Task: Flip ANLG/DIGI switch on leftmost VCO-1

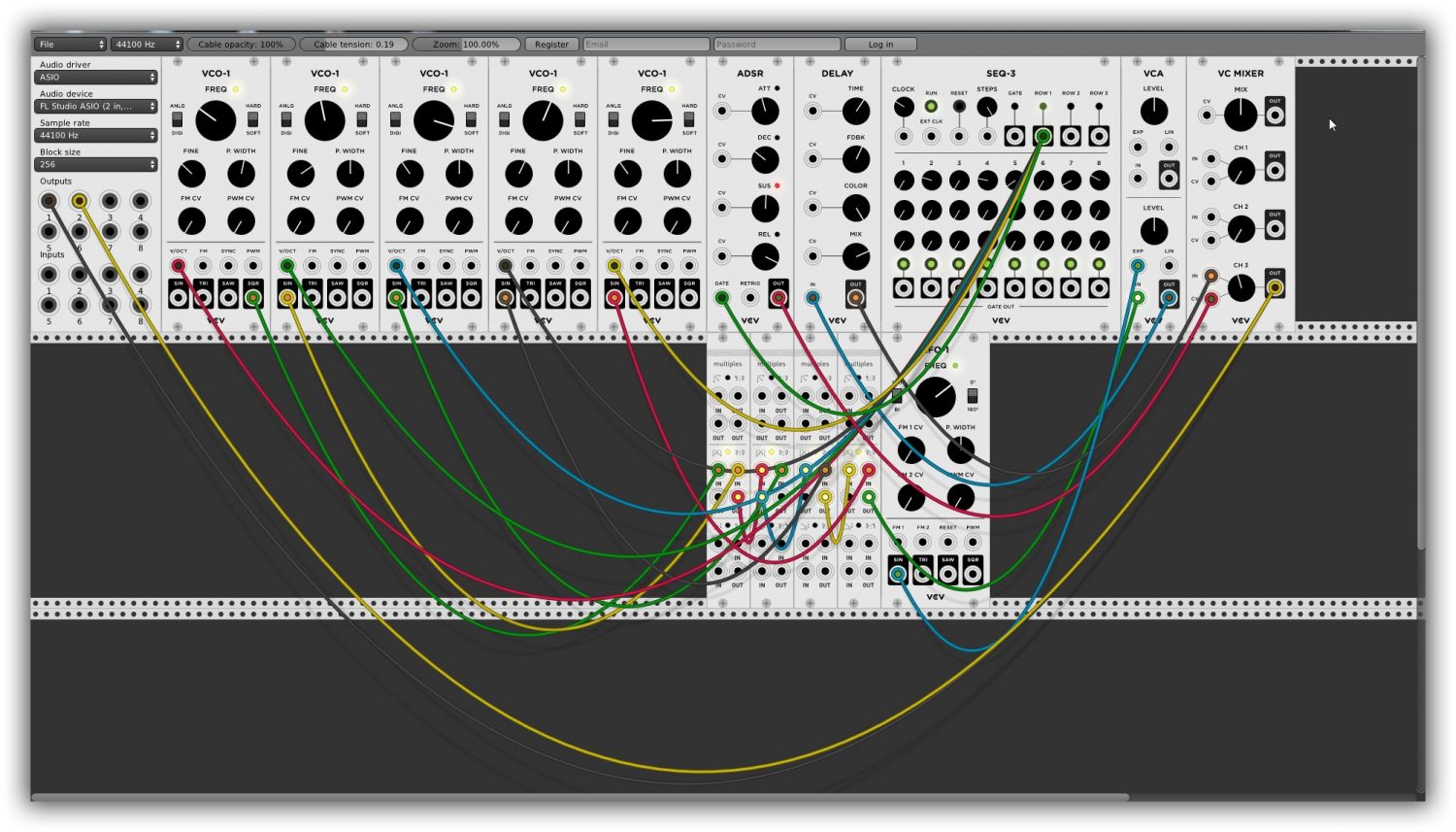Action: point(178,119)
